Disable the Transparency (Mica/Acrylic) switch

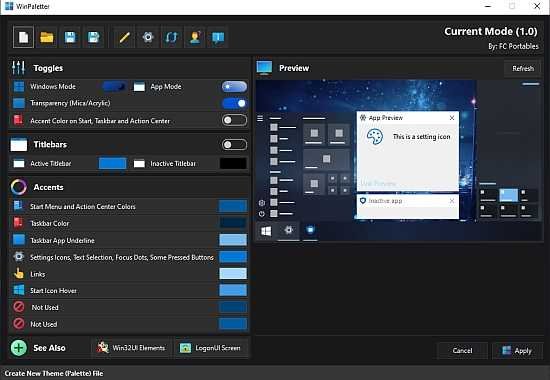234,103
